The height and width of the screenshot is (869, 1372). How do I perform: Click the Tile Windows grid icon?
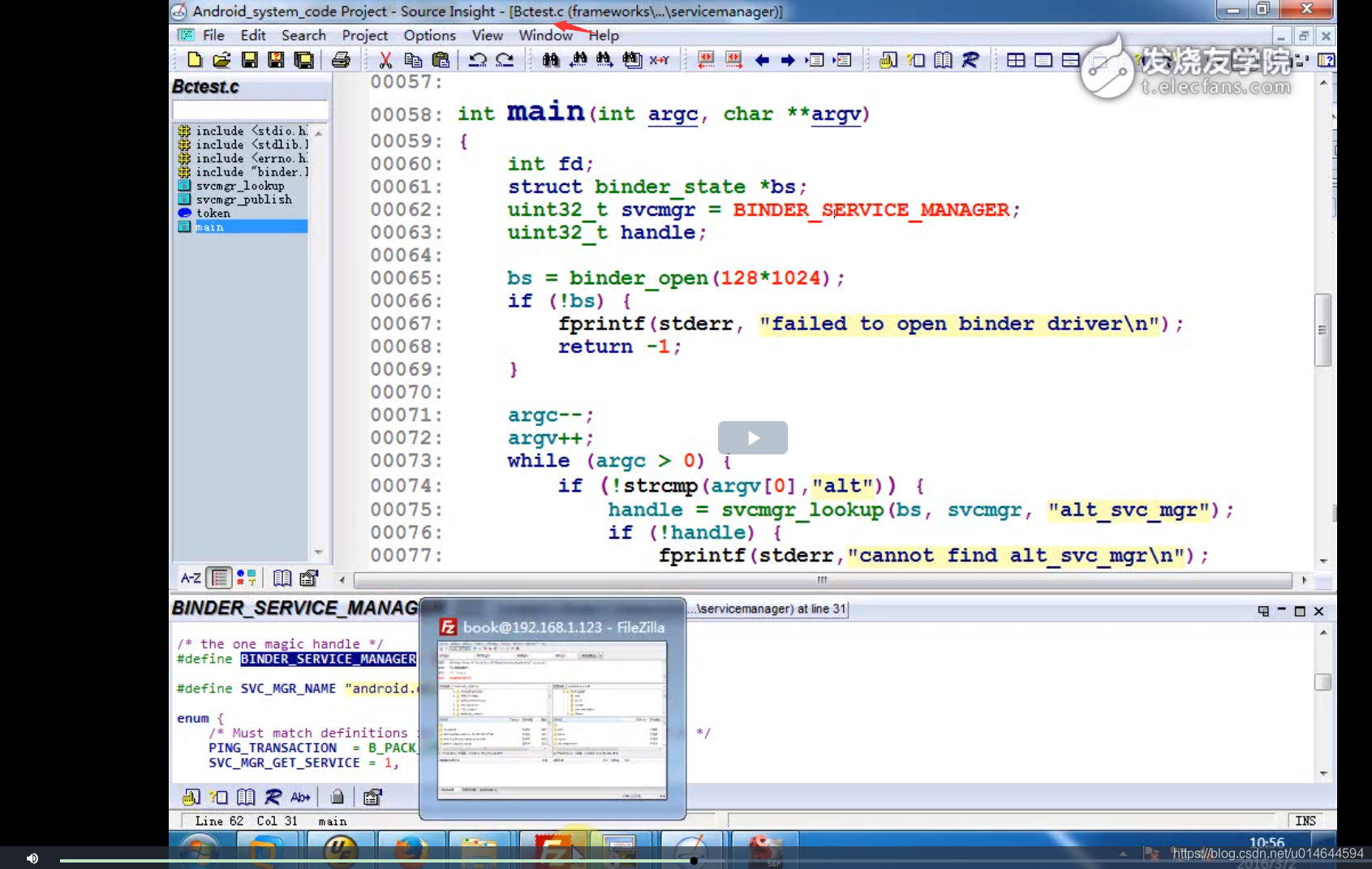pos(1016,60)
